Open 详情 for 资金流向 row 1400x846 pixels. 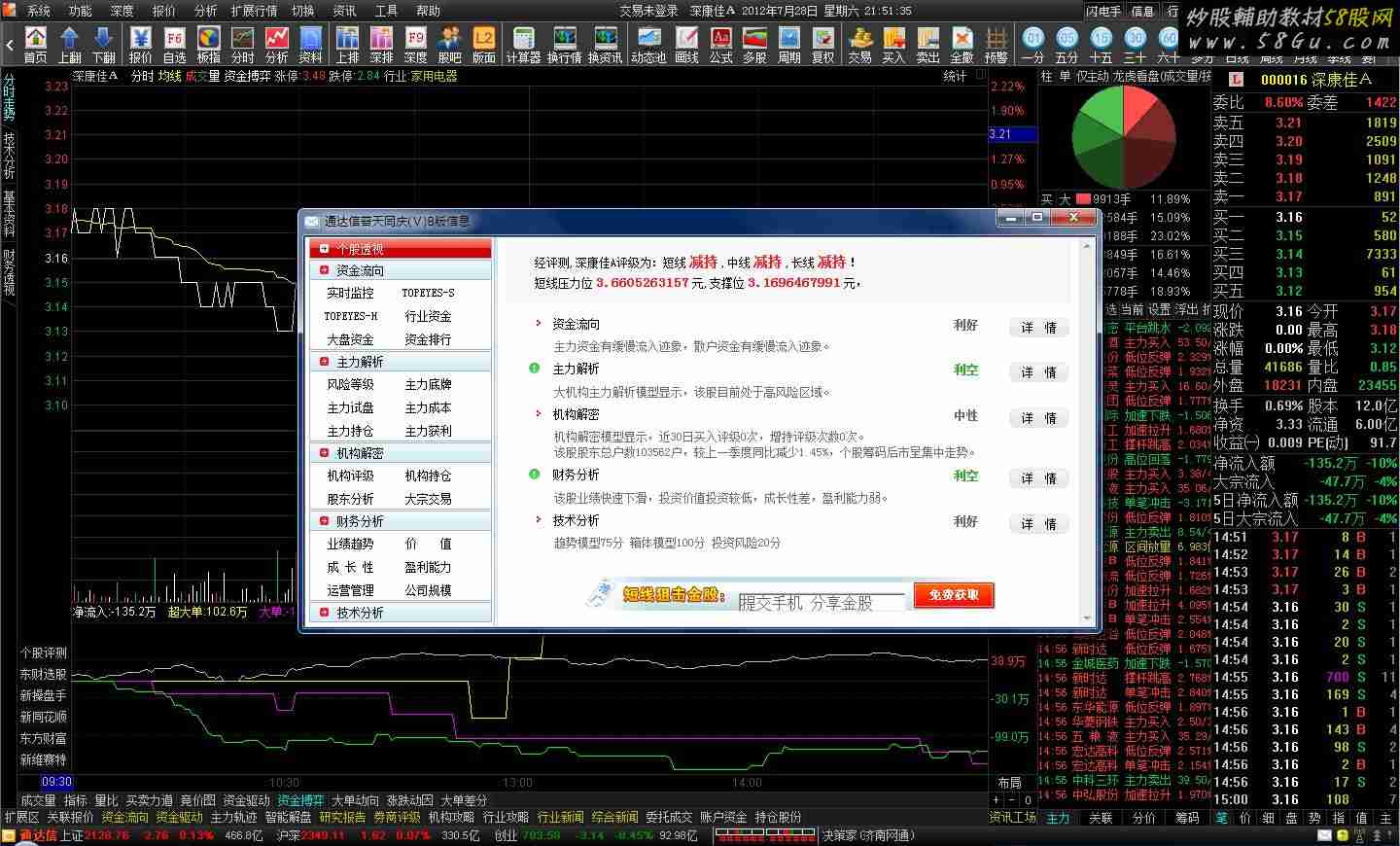pyautogui.click(x=1038, y=328)
